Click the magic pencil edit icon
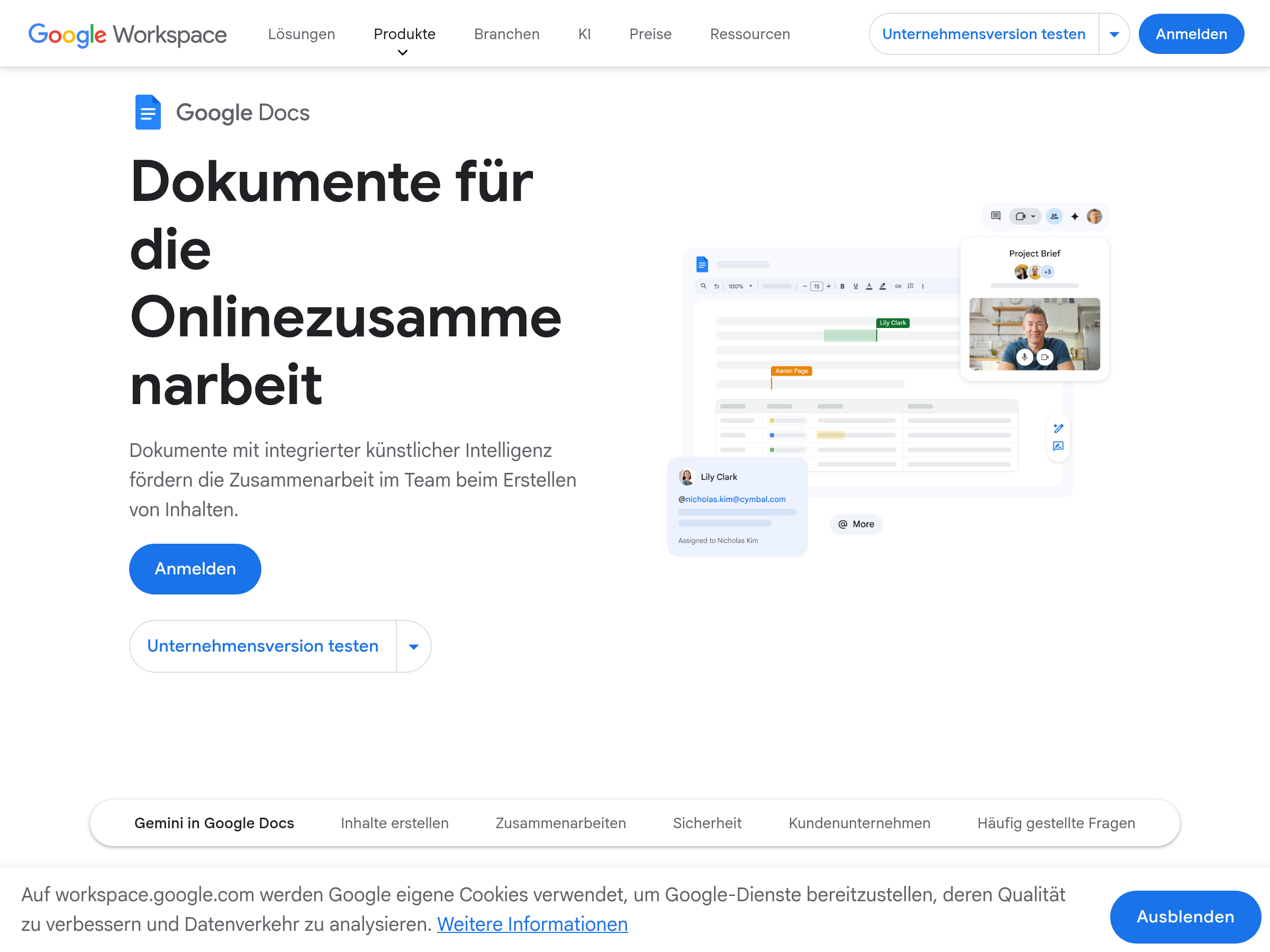The height and width of the screenshot is (952, 1270). click(1059, 428)
